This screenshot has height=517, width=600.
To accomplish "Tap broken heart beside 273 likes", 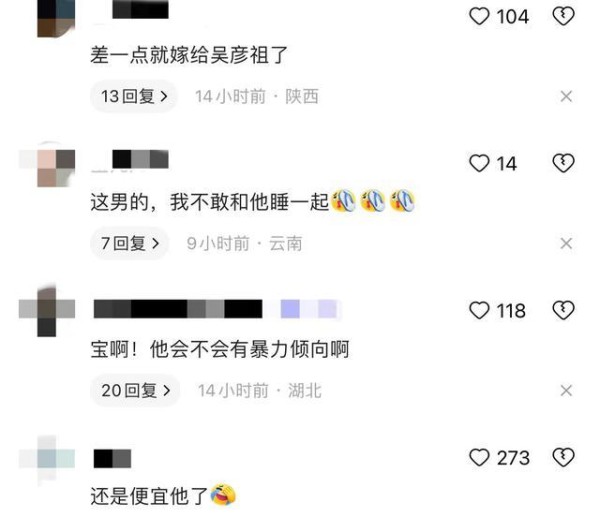I will 563,457.
